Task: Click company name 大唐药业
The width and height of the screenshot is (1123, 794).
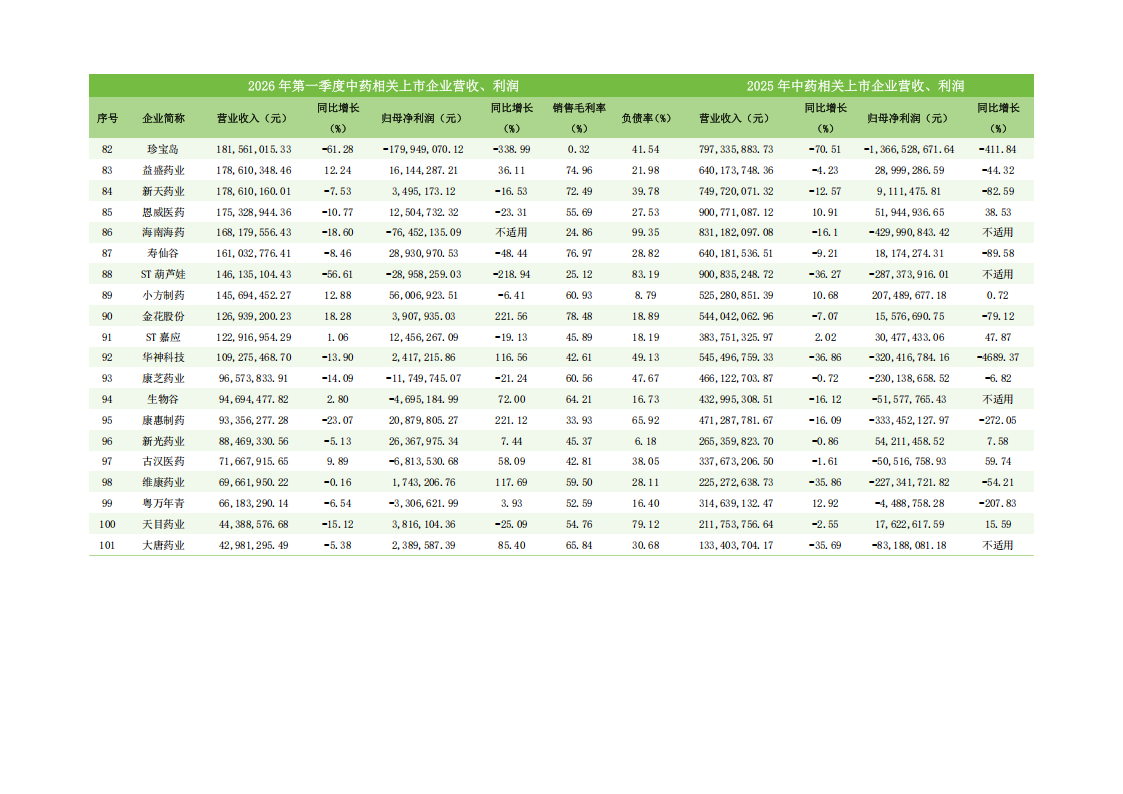Action: pos(163,545)
